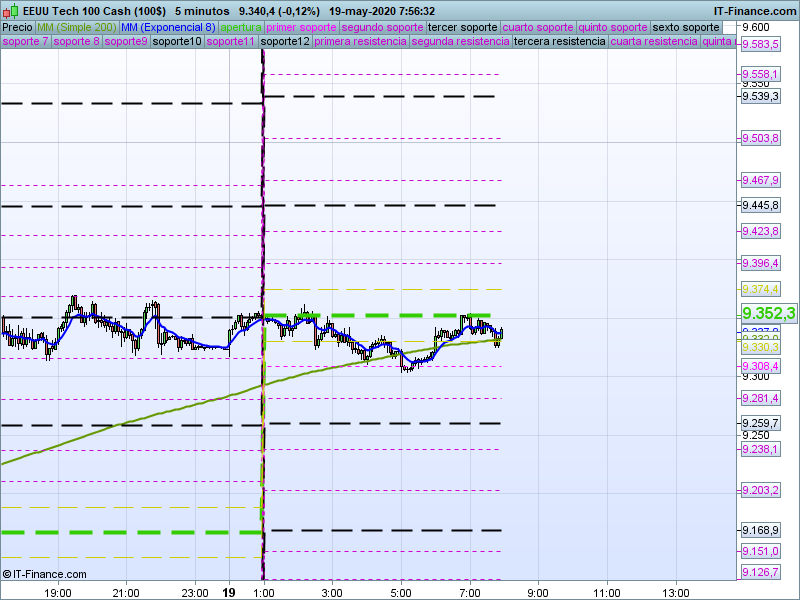800x600 pixels.
Task: Select the tercera resistencia label
Action: tap(558, 42)
